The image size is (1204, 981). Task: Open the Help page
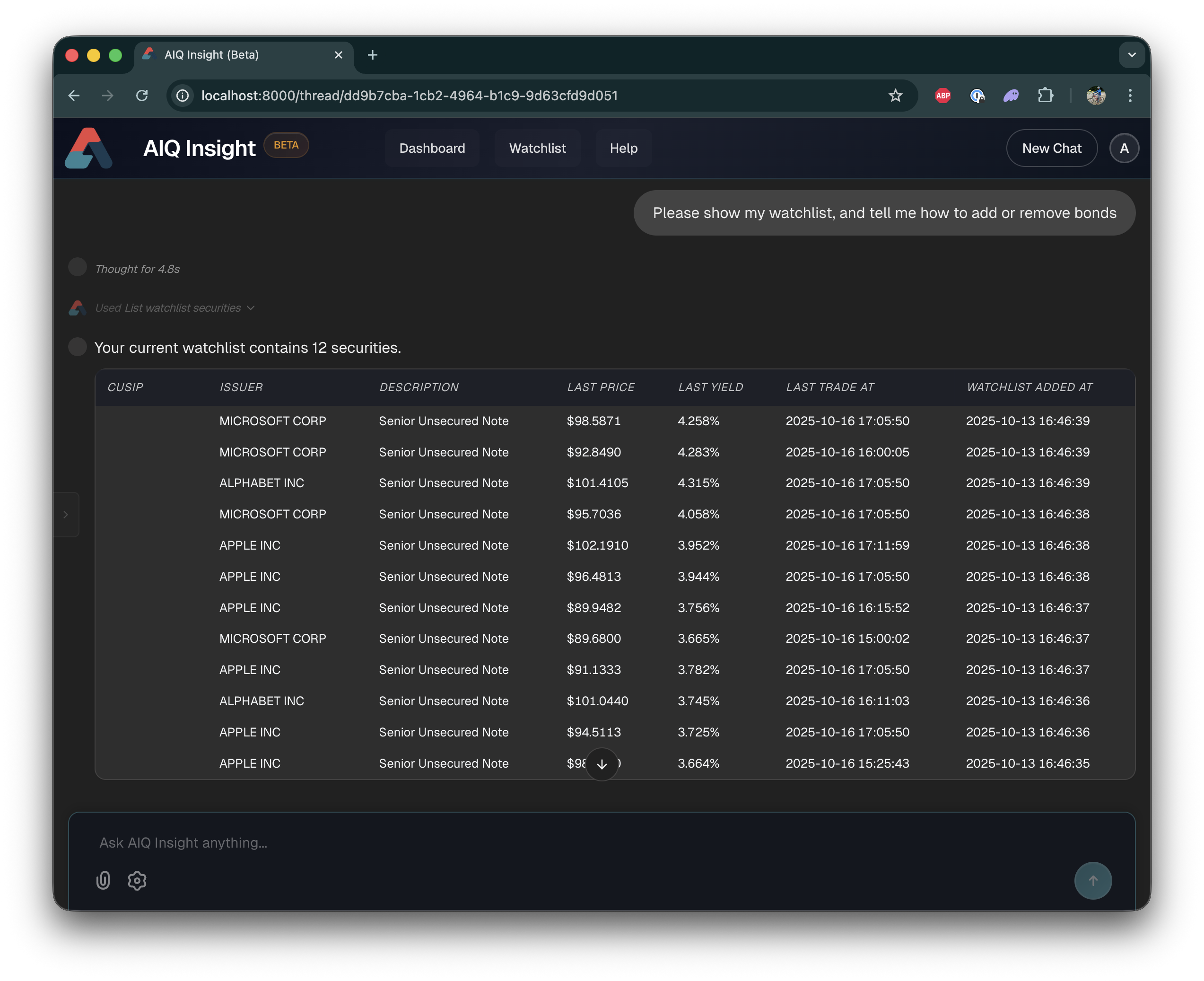(x=623, y=148)
